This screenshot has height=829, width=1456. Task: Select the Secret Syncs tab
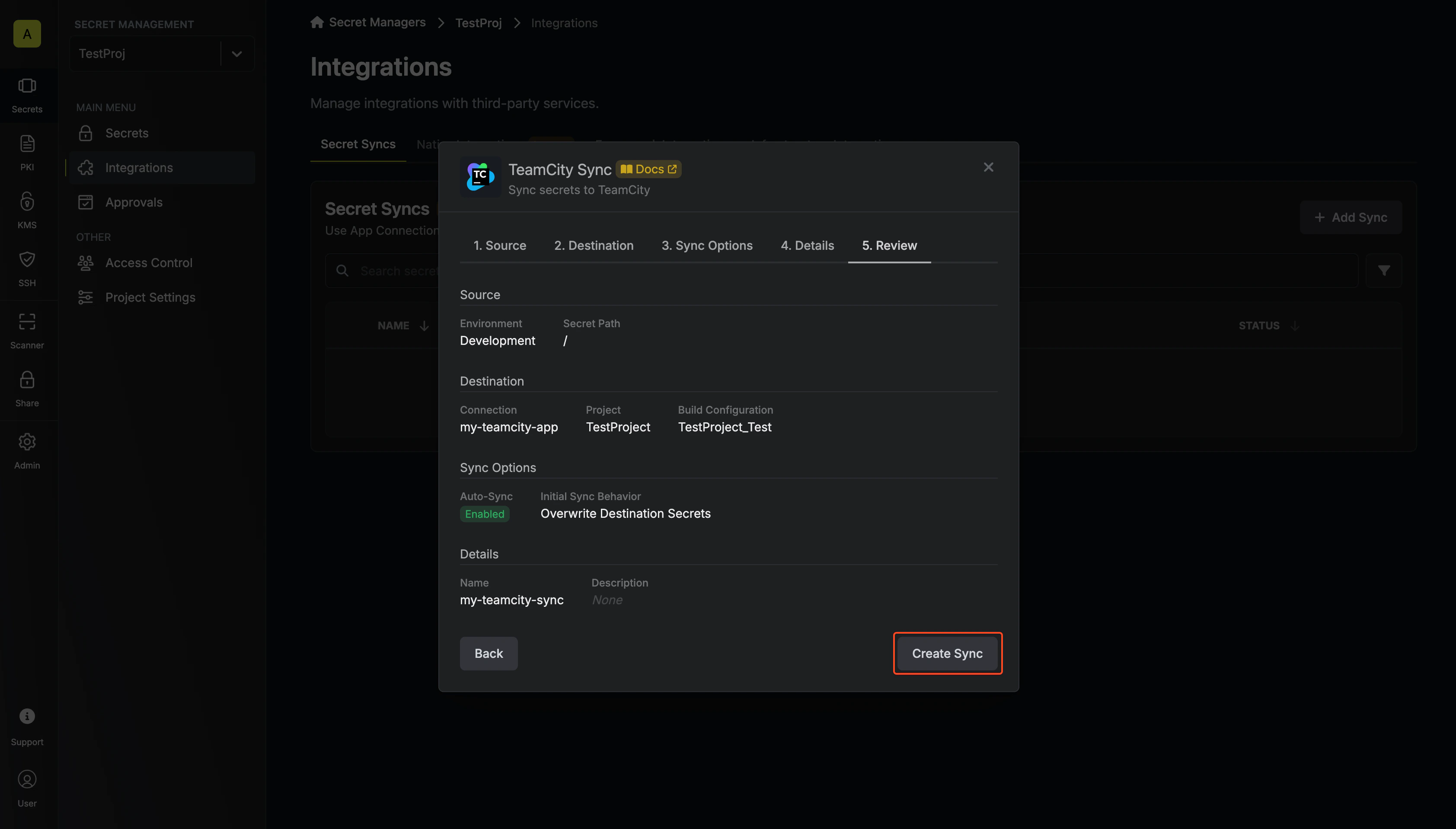[x=358, y=144]
